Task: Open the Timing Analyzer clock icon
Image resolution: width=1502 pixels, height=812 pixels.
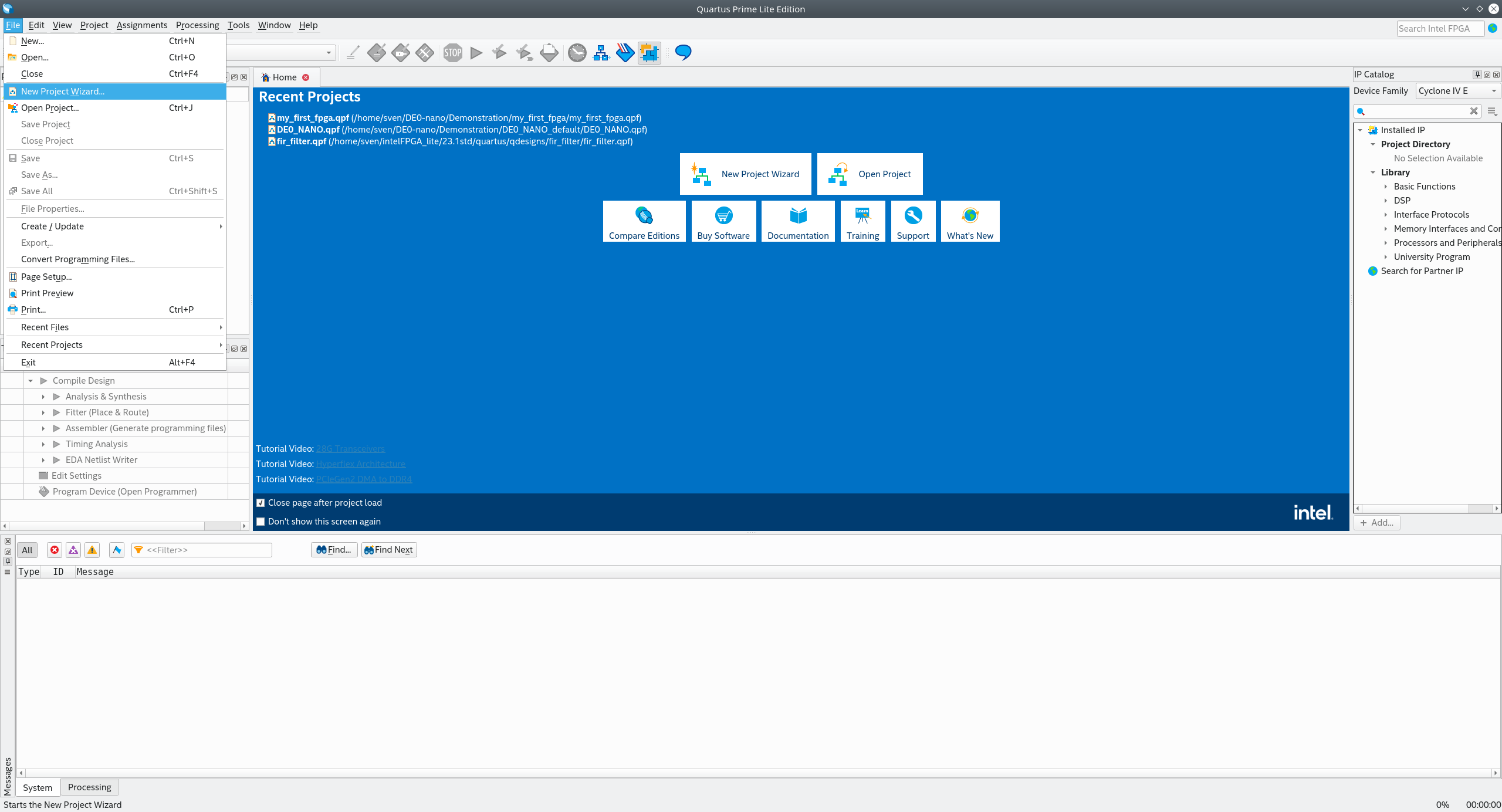Action: point(577,53)
